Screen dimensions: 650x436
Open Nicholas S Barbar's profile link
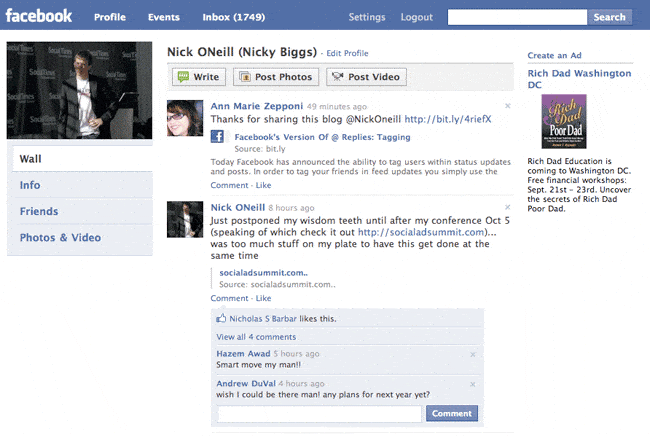[x=263, y=319]
